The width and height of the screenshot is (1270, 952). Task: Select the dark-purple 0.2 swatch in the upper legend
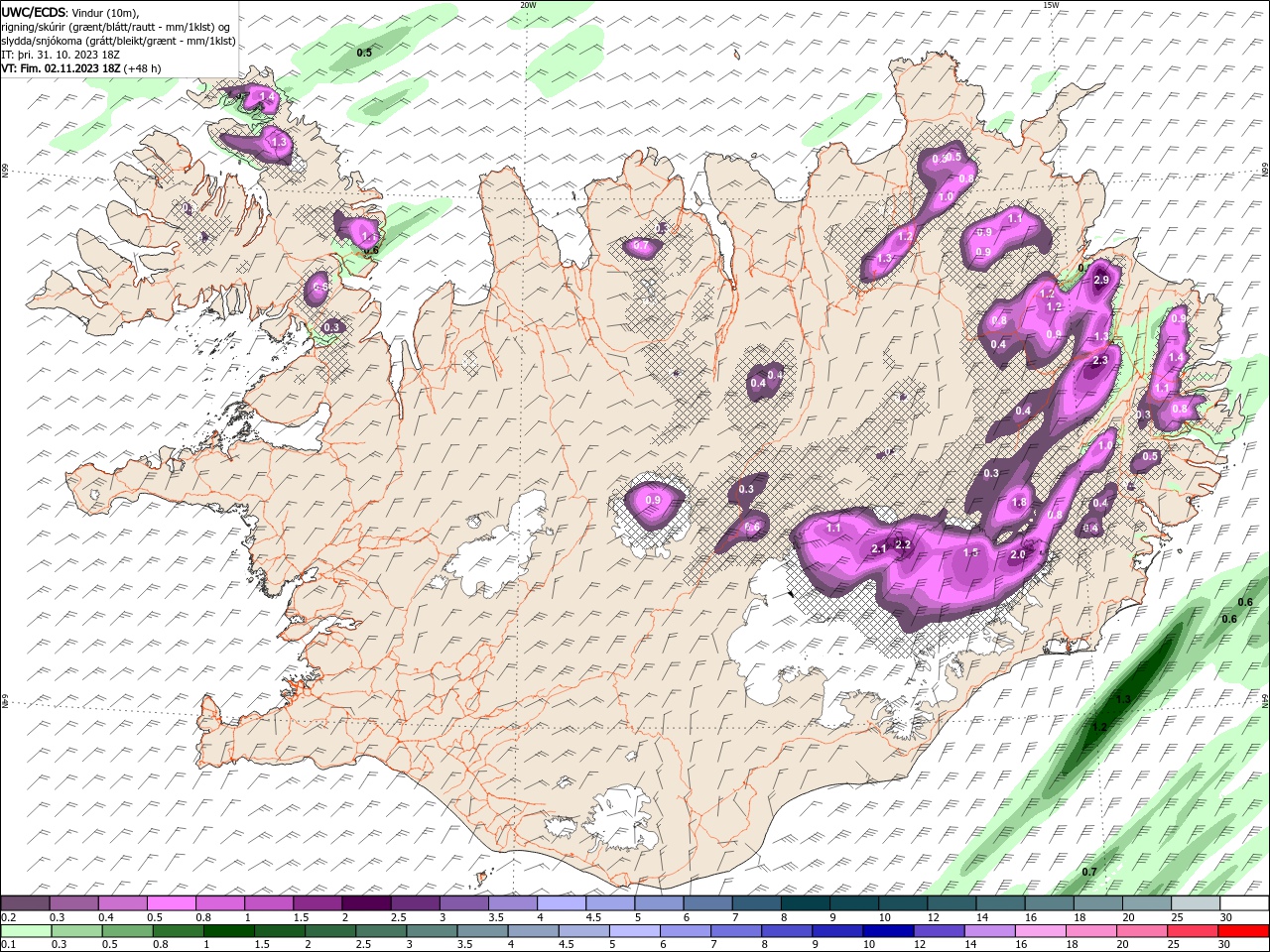pyautogui.click(x=25, y=903)
